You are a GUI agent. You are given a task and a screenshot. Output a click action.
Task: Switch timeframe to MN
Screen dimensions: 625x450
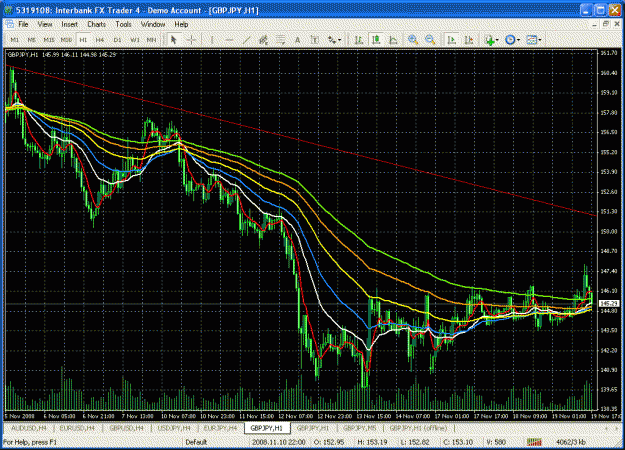click(151, 40)
